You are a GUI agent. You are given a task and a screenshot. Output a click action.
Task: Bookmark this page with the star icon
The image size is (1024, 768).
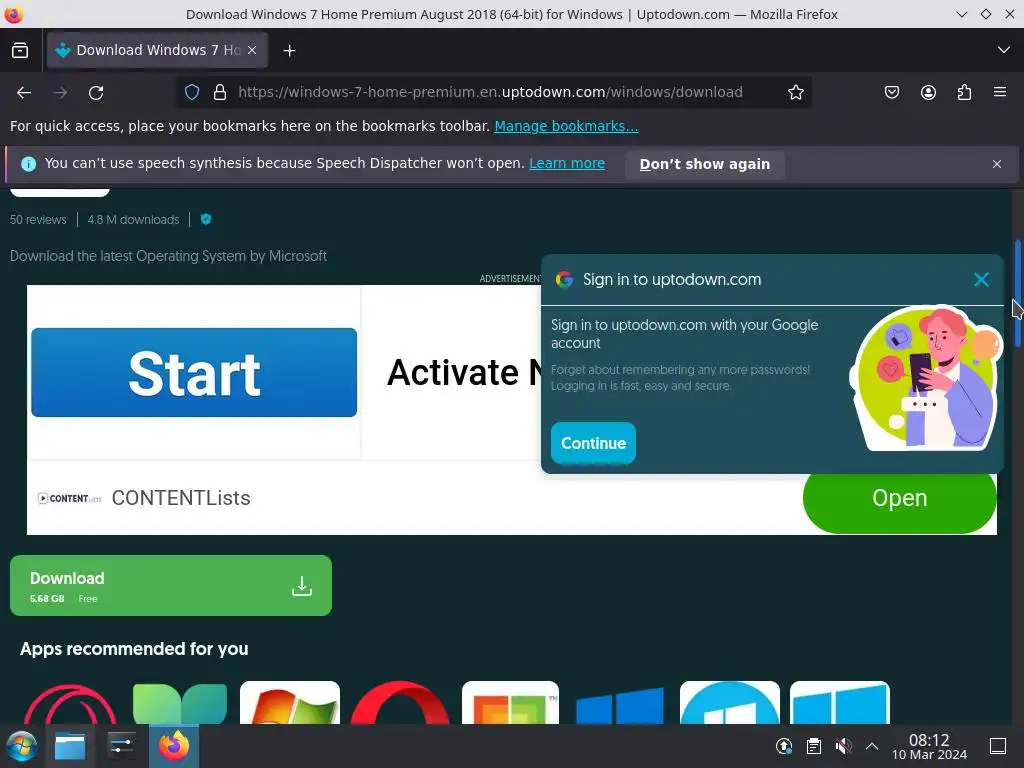click(795, 92)
